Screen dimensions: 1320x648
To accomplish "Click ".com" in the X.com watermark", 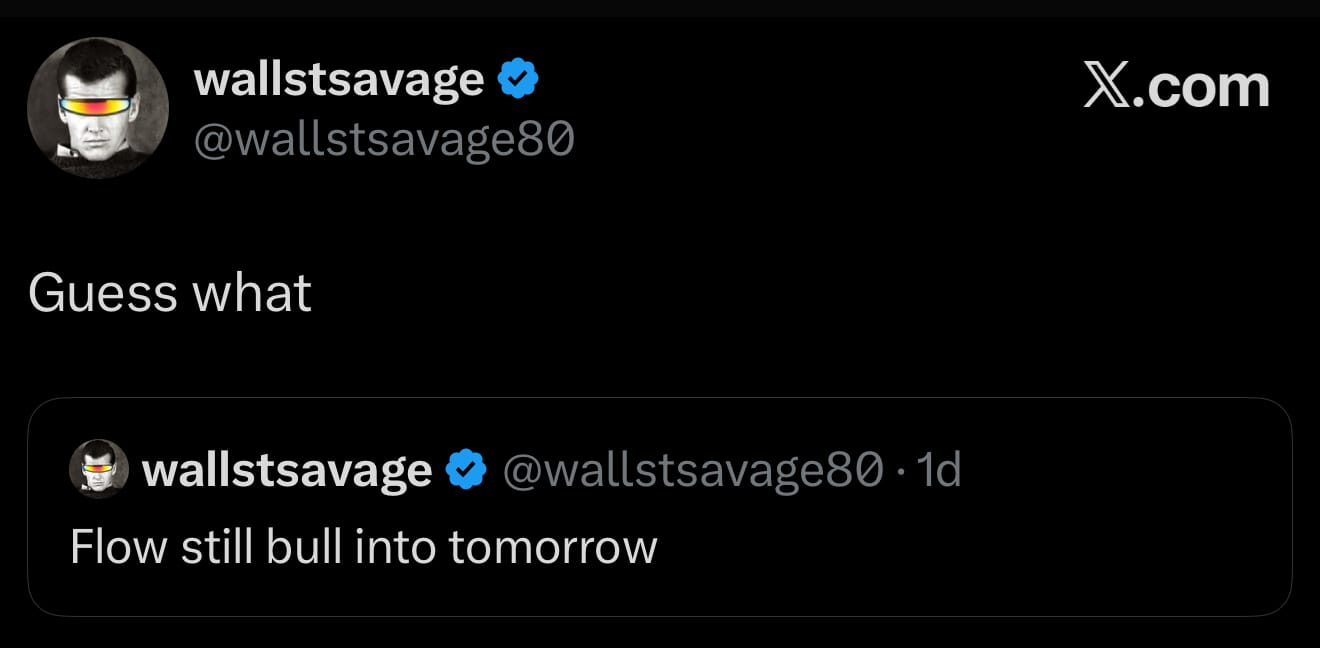I will pos(1208,87).
